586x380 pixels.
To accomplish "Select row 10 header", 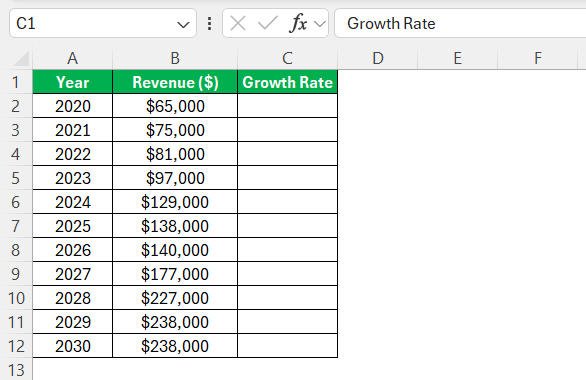I will click(16, 298).
